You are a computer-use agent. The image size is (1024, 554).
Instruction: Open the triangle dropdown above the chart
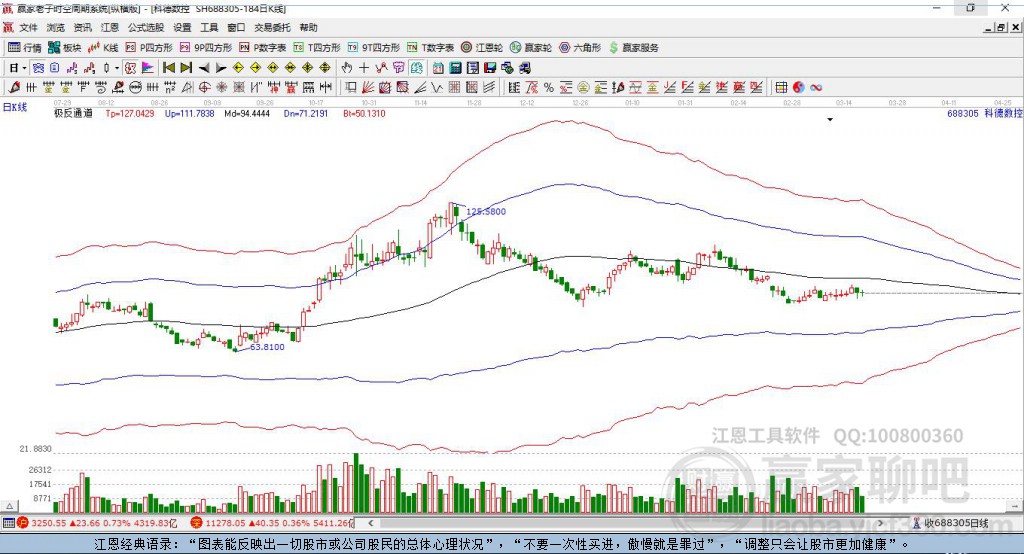tap(830, 120)
